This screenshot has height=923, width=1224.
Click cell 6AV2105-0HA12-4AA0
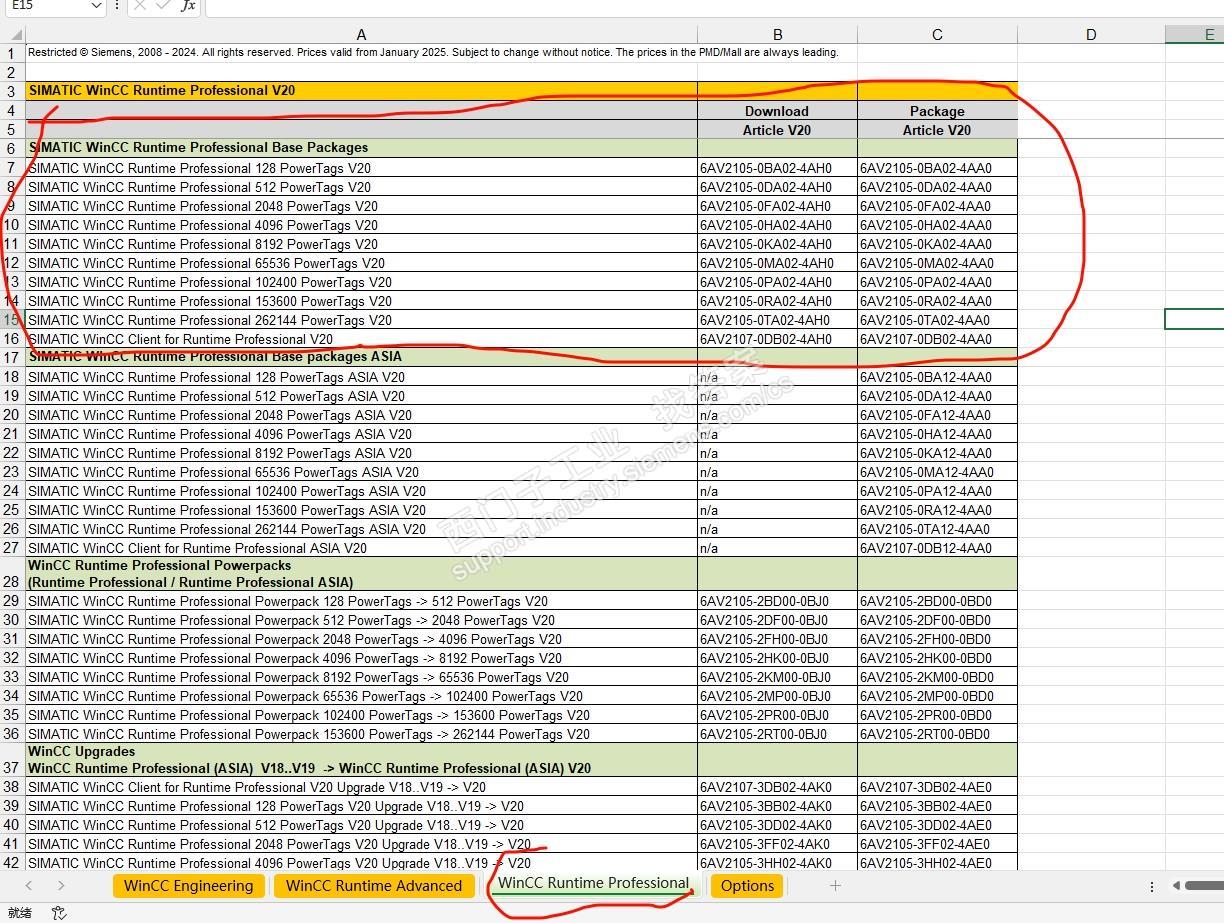937,434
